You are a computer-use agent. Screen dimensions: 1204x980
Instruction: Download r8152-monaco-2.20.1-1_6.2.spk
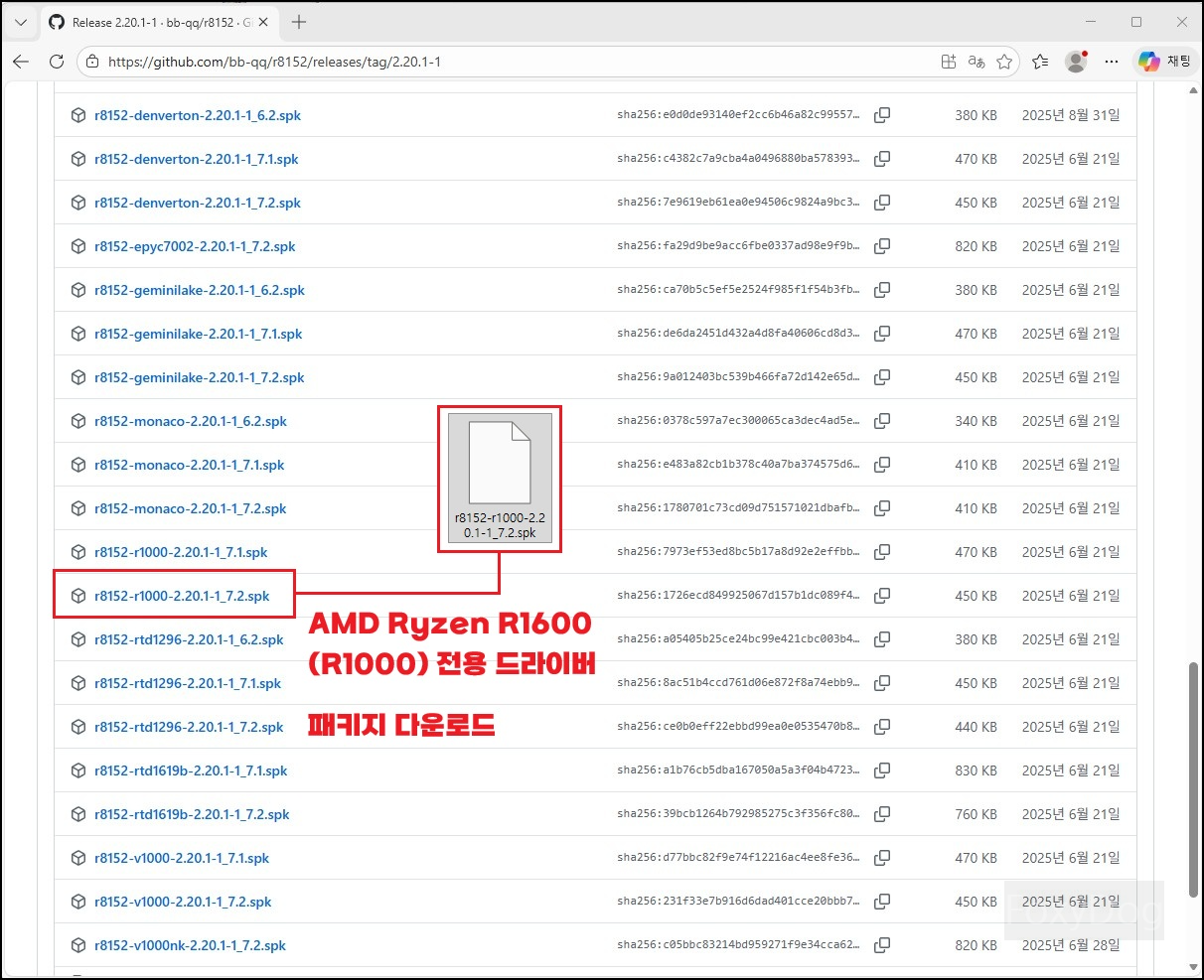tap(190, 421)
